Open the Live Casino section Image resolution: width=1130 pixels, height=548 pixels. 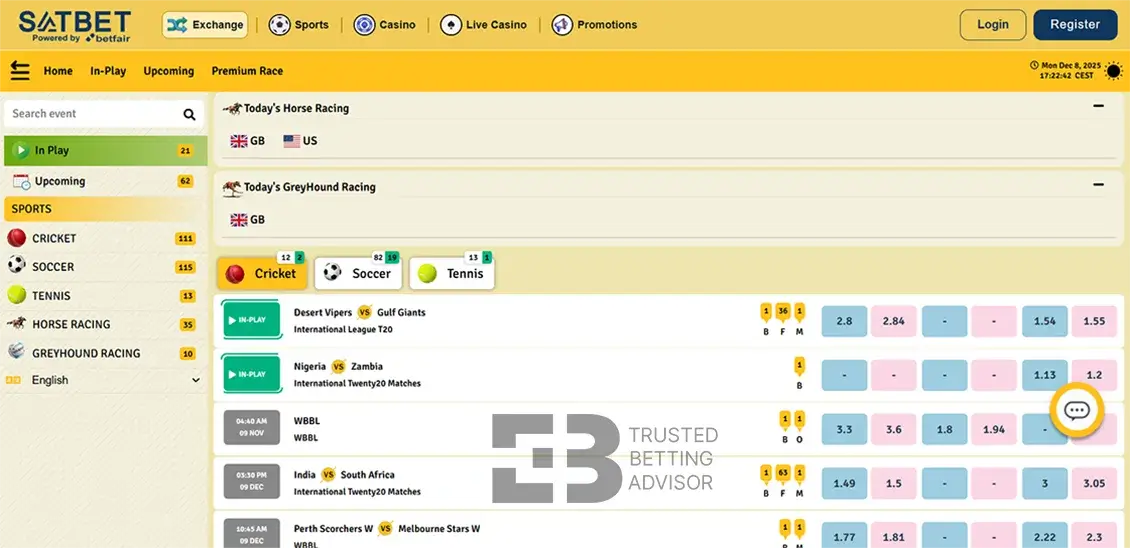(483, 25)
